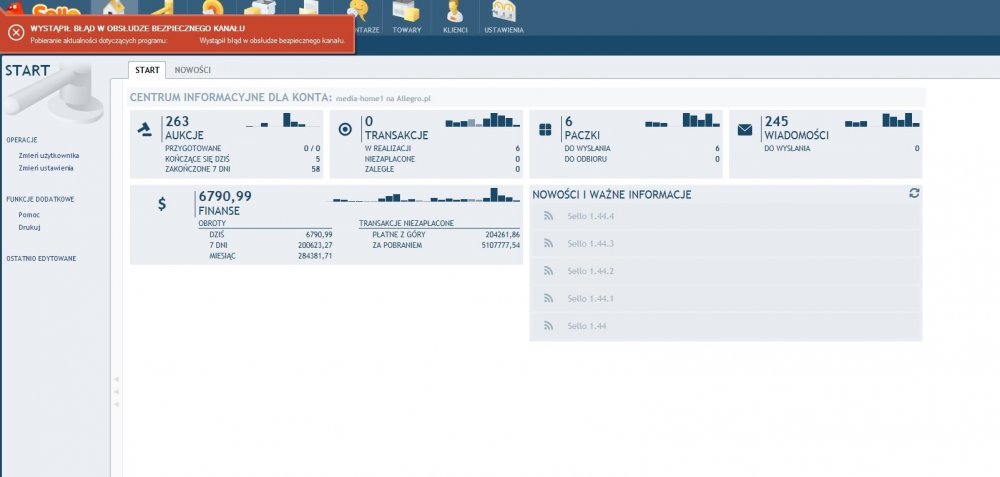Image resolution: width=1000 pixels, height=477 pixels.
Task: Dismiss the red error notification icon
Action: 16,32
